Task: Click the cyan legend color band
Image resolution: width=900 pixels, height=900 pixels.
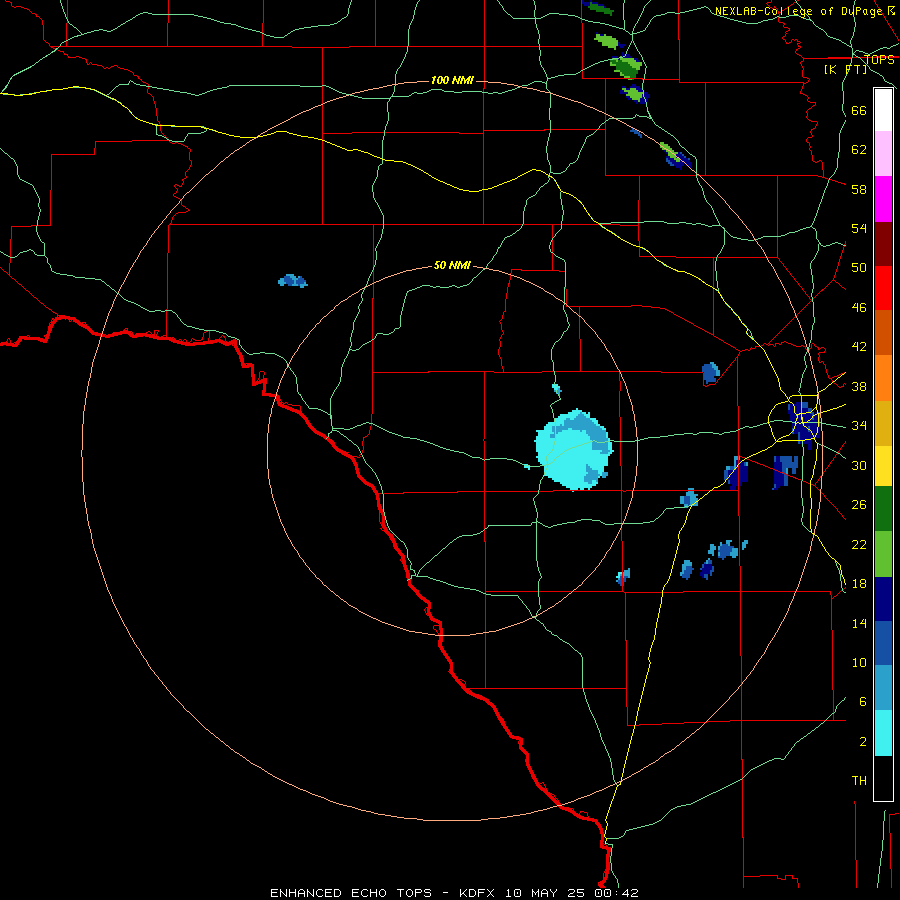Action: [883, 733]
